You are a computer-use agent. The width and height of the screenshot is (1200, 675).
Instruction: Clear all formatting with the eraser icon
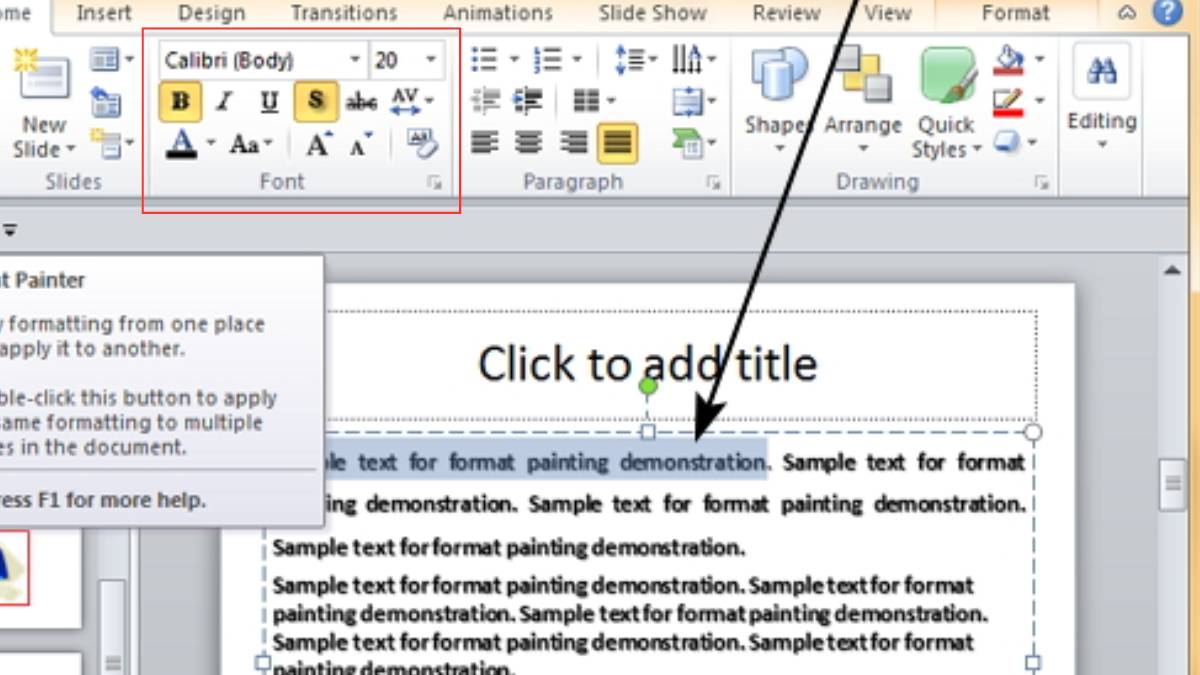pos(420,143)
